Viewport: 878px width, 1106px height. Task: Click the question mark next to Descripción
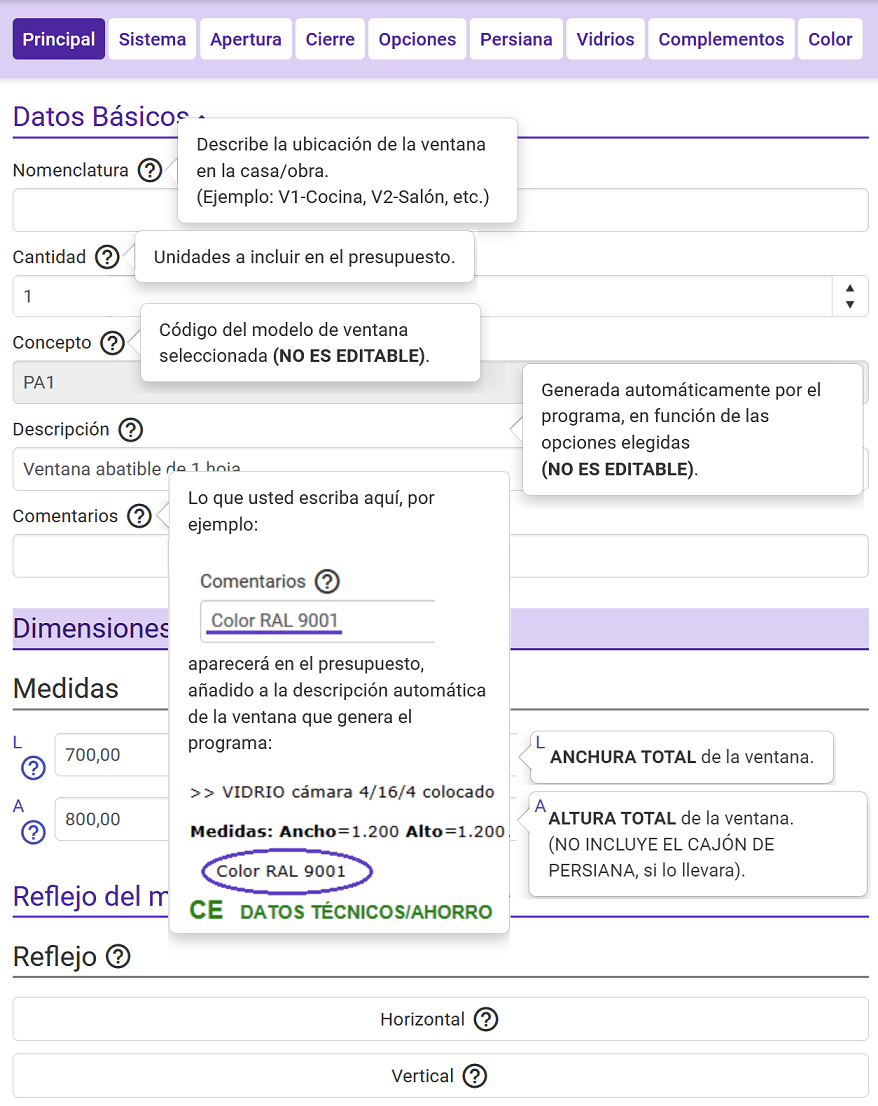pos(130,430)
